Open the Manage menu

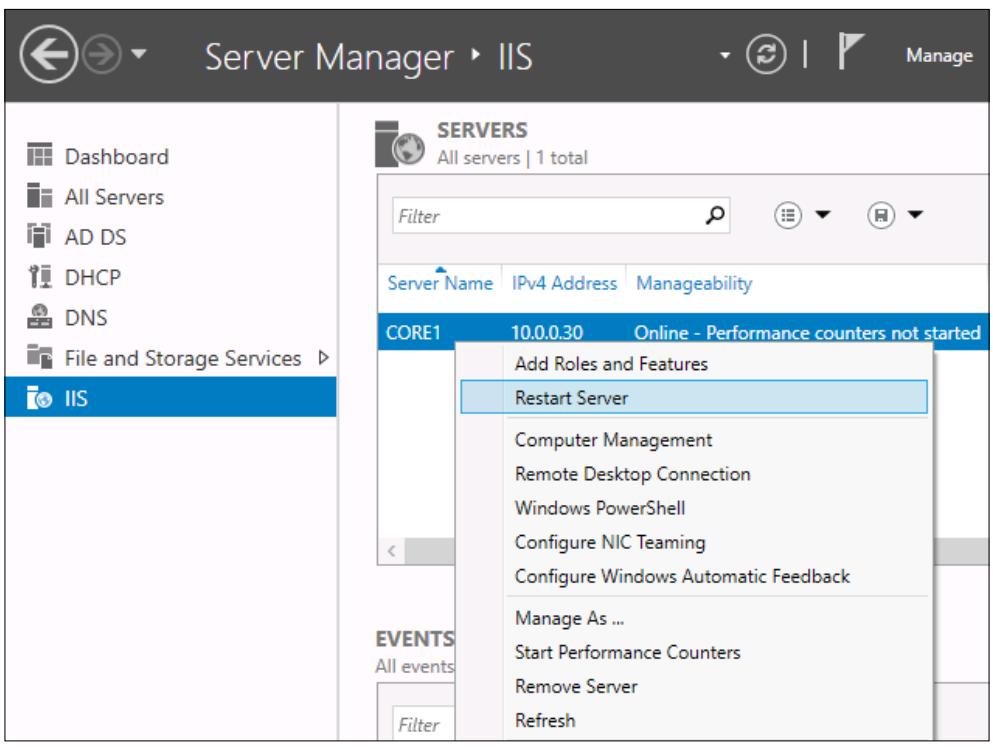coord(939,56)
